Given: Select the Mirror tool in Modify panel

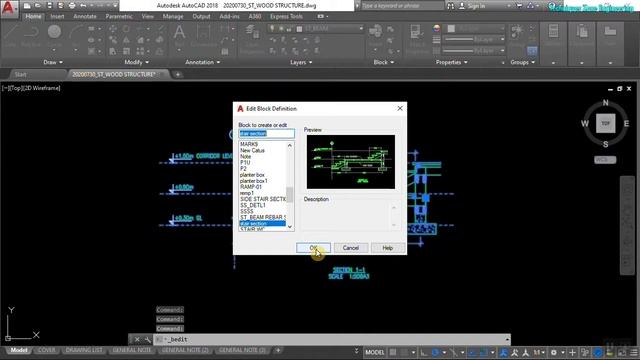Looking at the screenshot, I should pyautogui.click(x=127, y=40).
